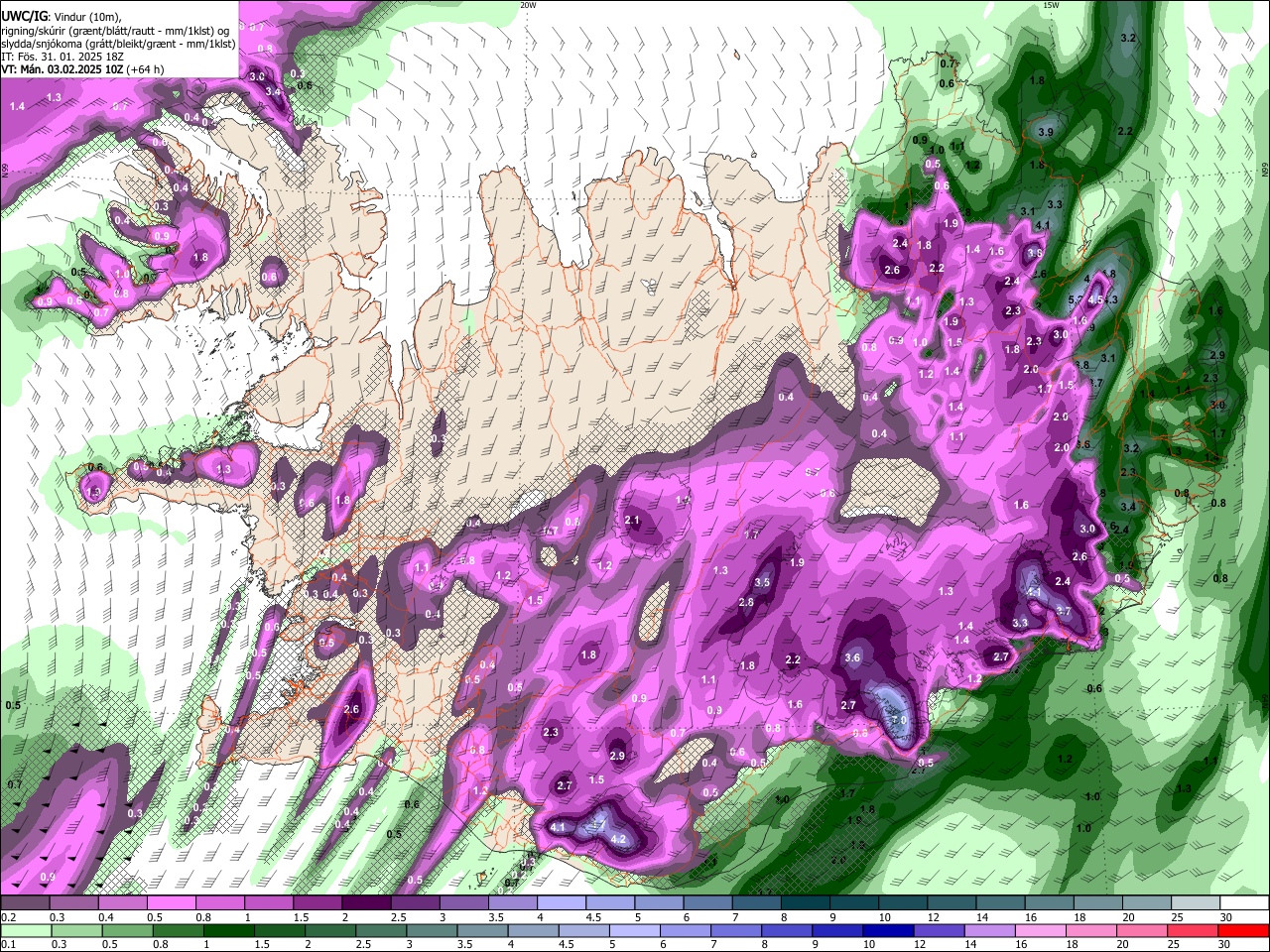The width and height of the screenshot is (1270, 952).
Task: Click the 2.1 precipitation value on the map
Action: [632, 521]
